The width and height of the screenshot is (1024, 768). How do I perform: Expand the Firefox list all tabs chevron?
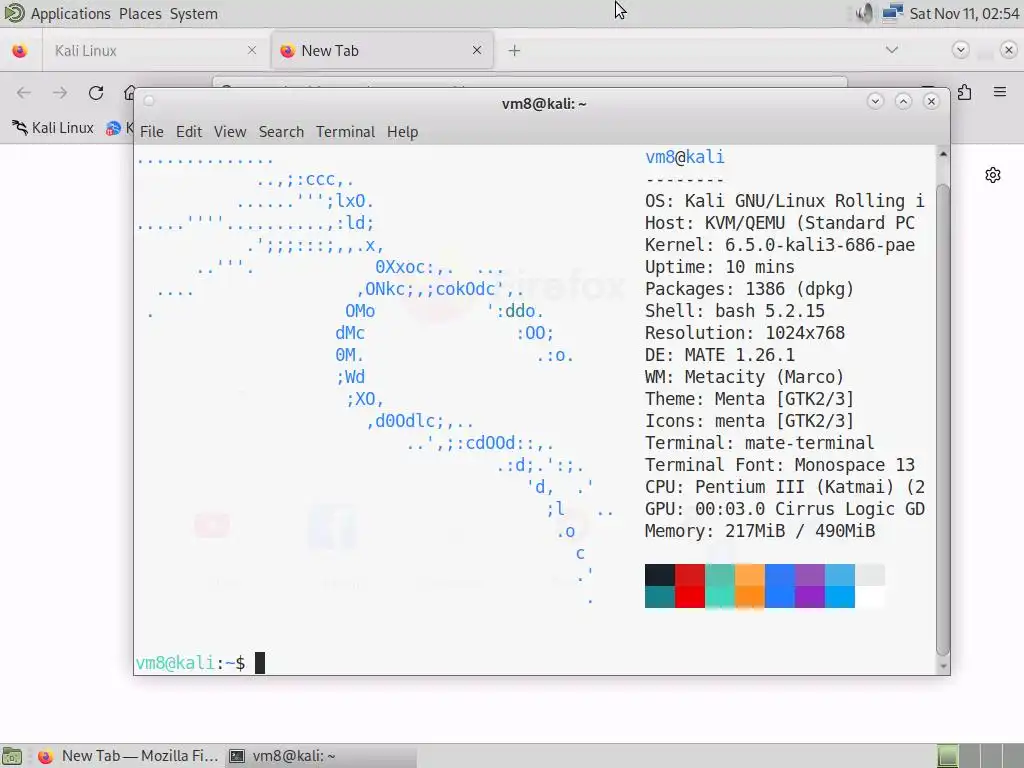pyautogui.click(x=891, y=50)
